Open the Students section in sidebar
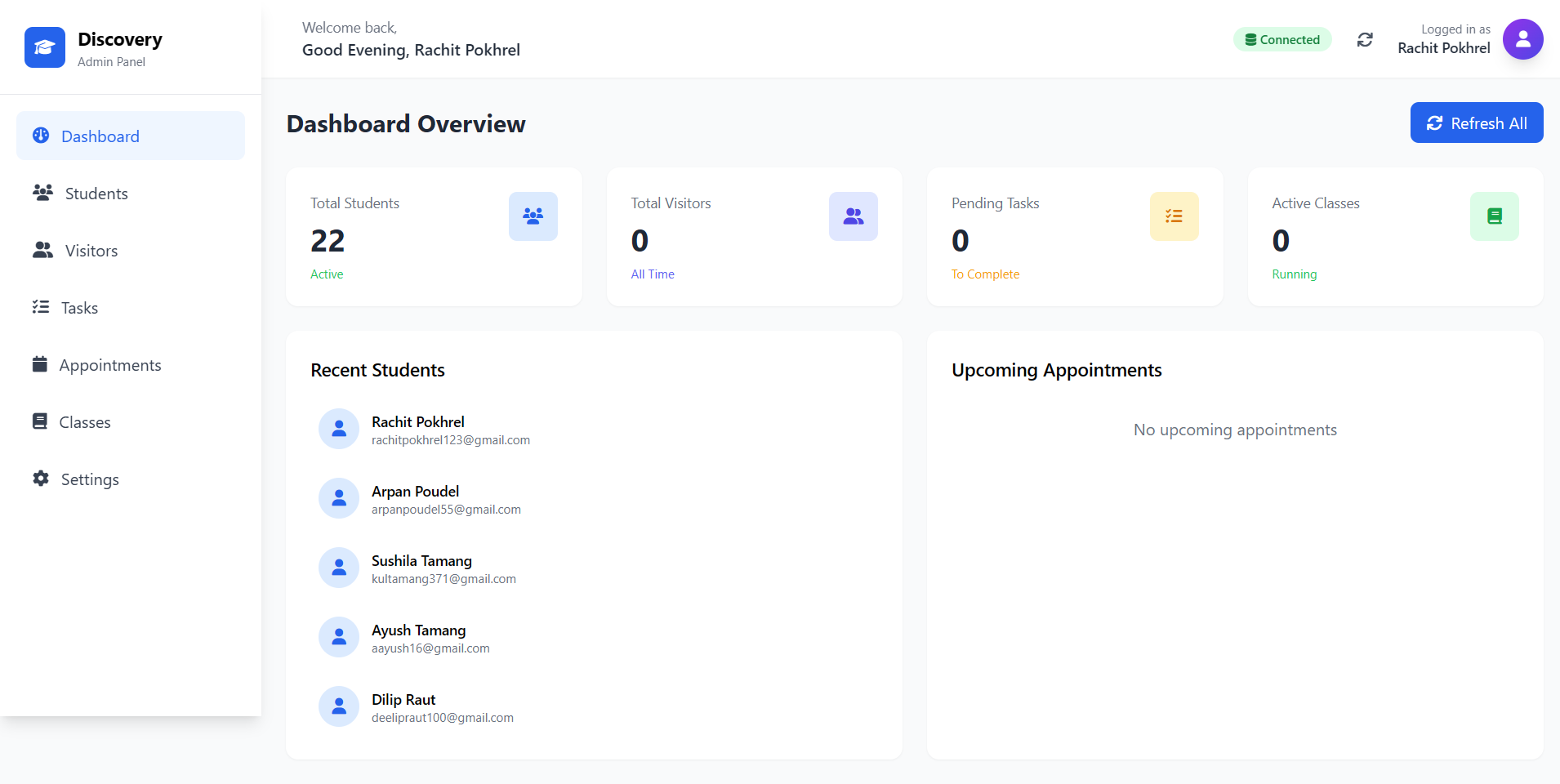This screenshot has height=784, width=1560. (96, 194)
